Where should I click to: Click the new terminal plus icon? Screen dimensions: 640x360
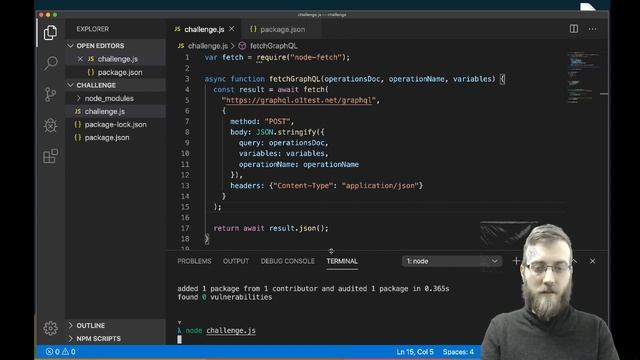pyautogui.click(x=516, y=261)
